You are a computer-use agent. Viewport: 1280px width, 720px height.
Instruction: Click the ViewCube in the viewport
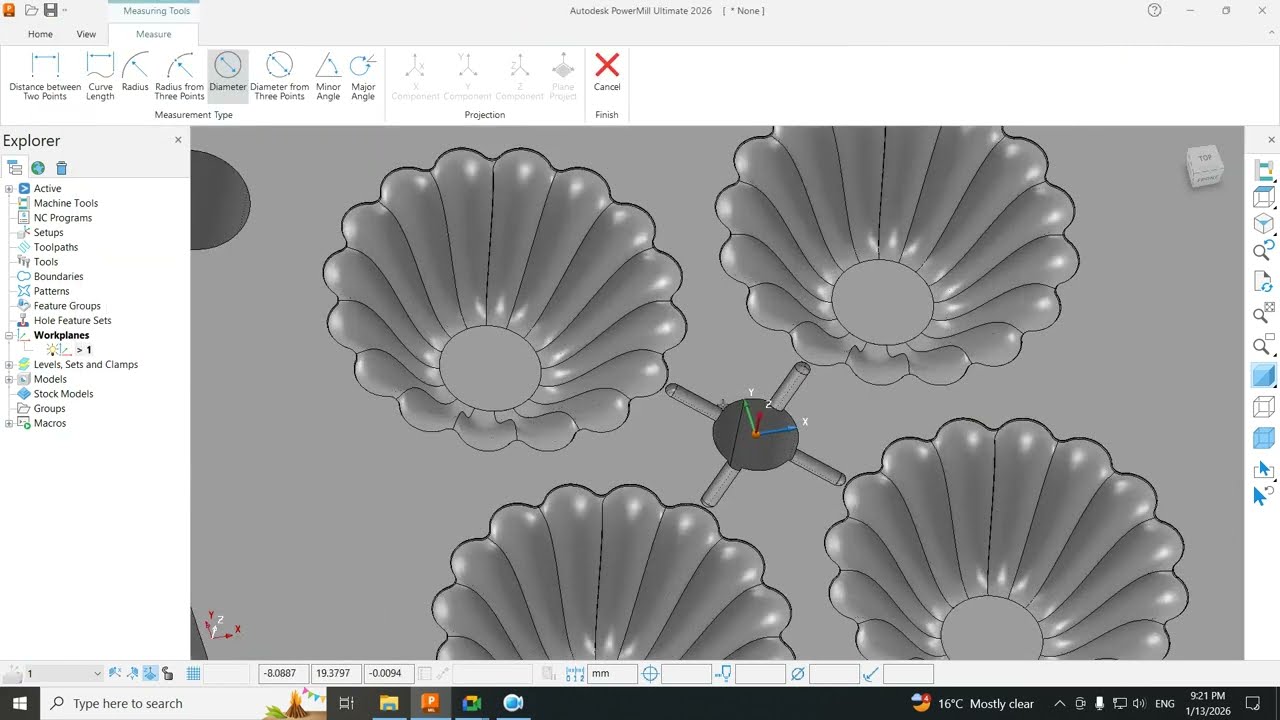pos(1204,166)
